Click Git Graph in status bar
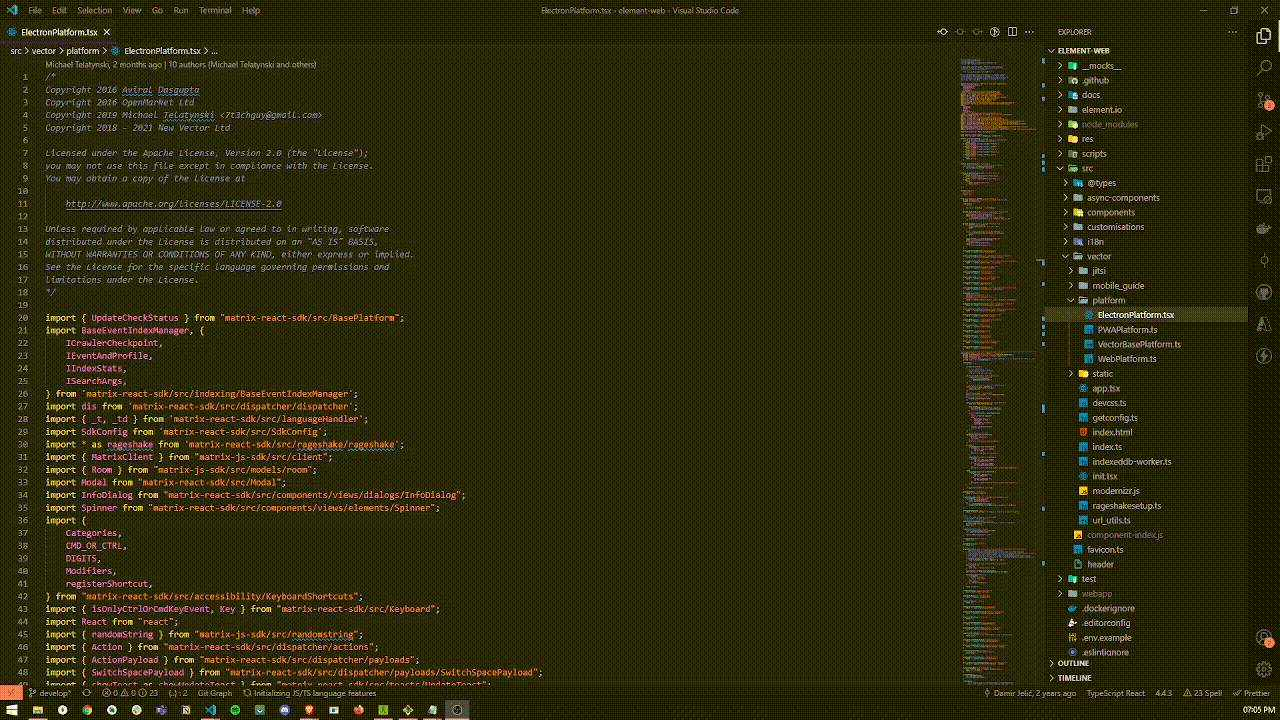Viewport: 1280px width, 720px height. click(214, 692)
